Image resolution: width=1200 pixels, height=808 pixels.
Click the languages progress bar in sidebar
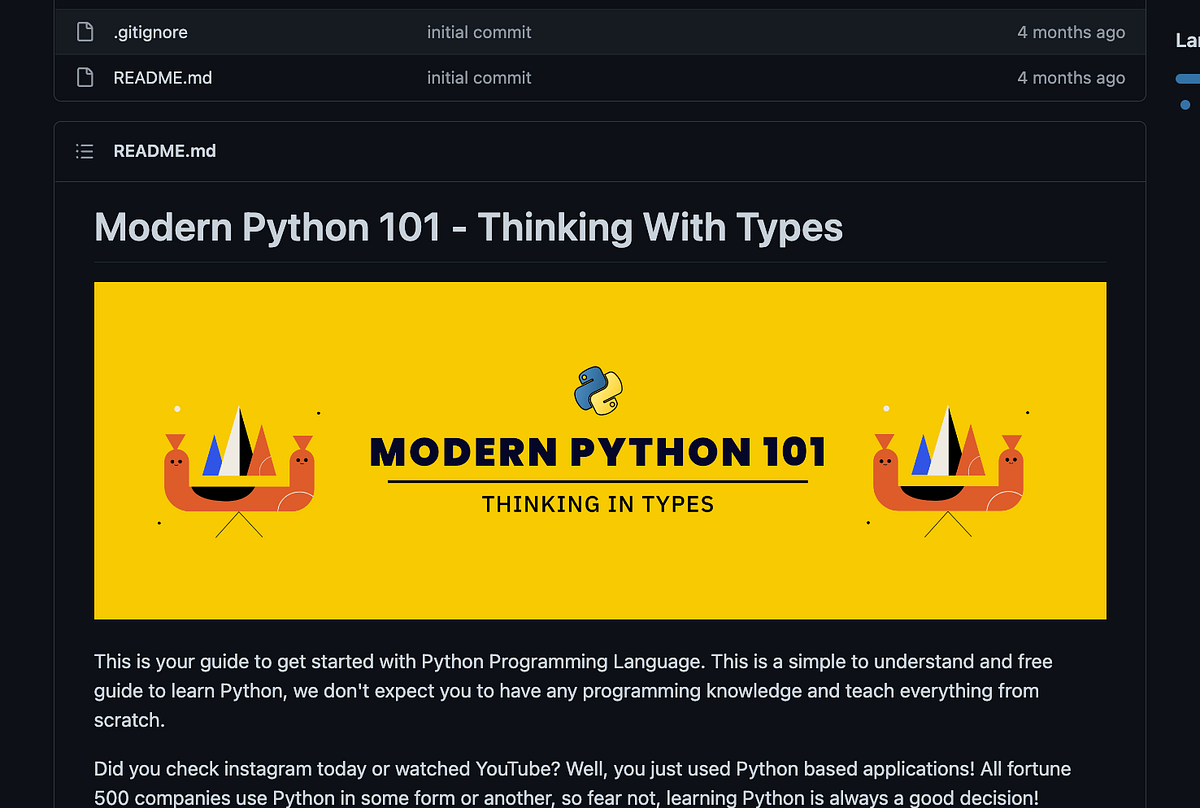coord(1188,78)
